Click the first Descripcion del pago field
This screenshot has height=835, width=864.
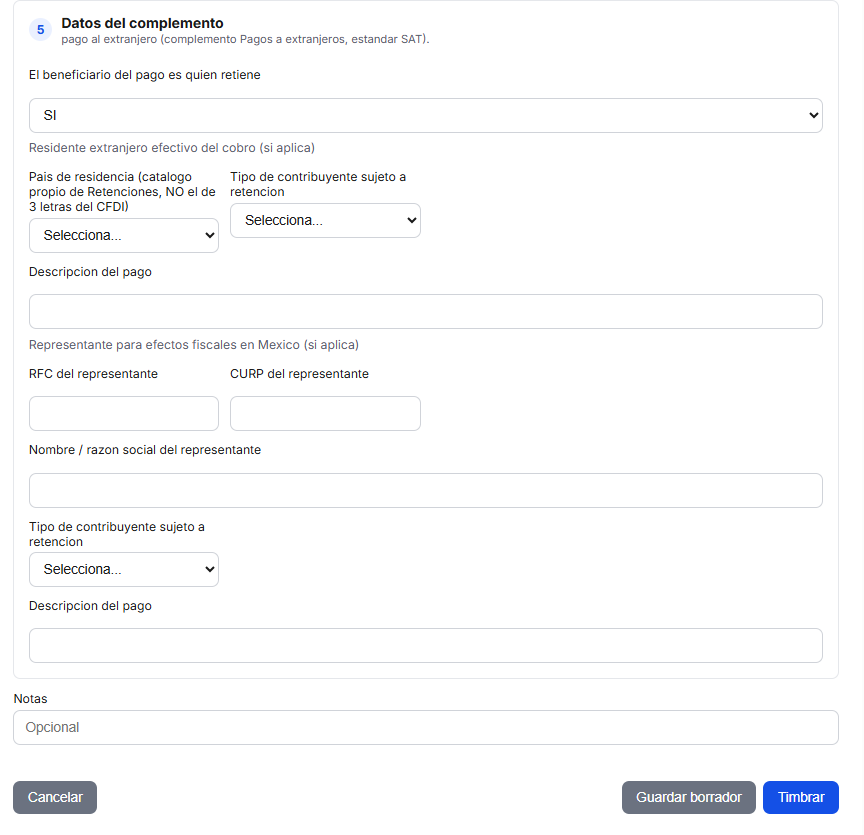tap(425, 311)
